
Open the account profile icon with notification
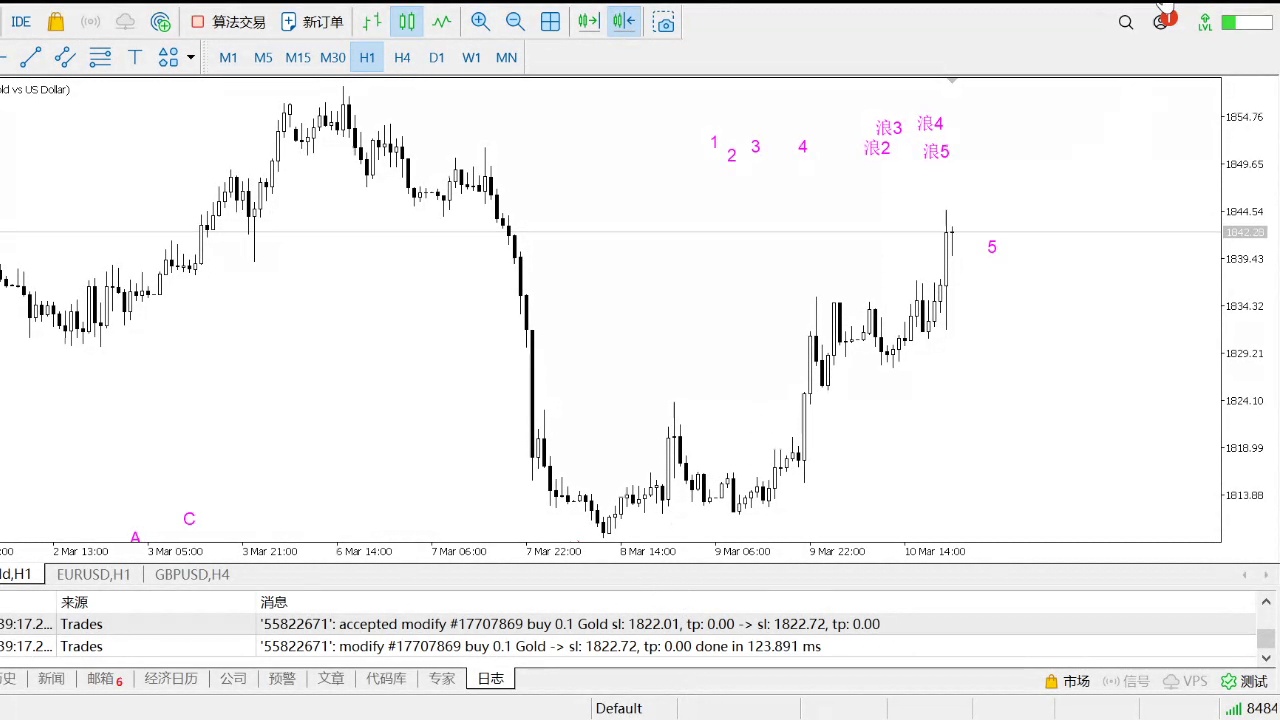click(1162, 20)
